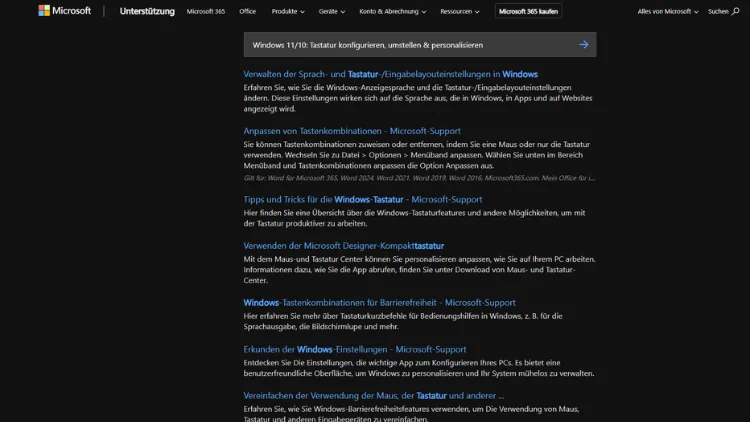Click description starting 'Mit dem Maus-und Tastatur Center'

click(x=419, y=270)
